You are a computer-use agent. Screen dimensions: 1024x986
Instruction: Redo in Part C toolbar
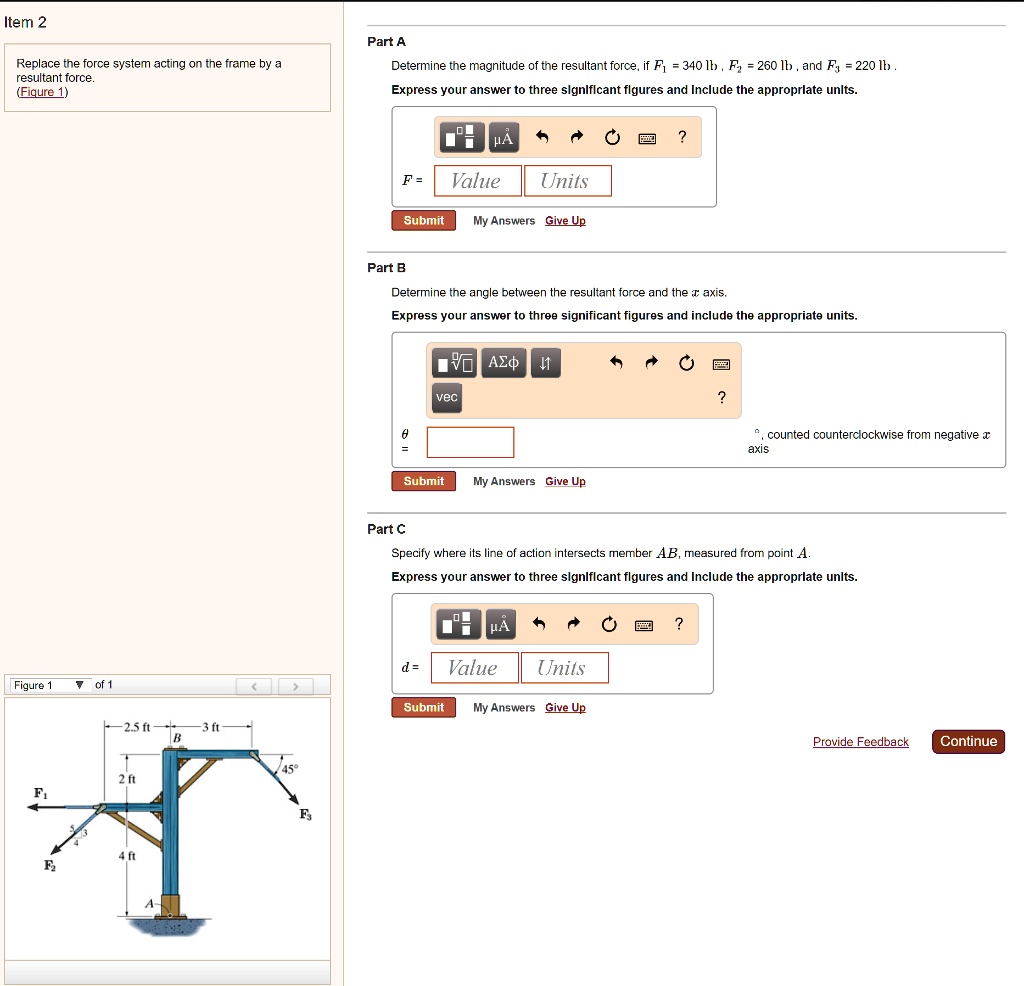point(573,624)
